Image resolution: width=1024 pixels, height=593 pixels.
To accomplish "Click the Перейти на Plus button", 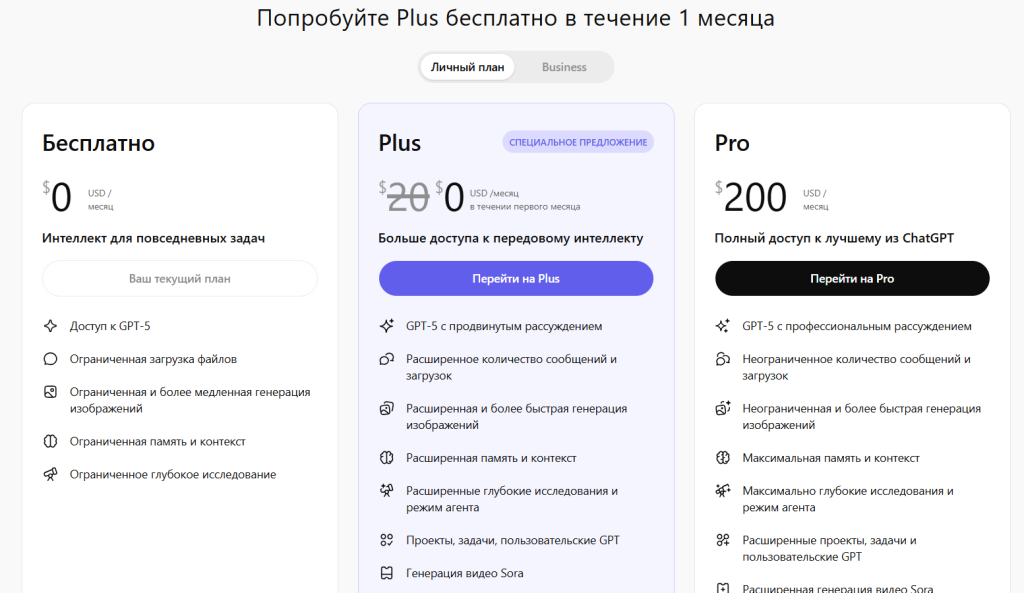I will coord(516,278).
